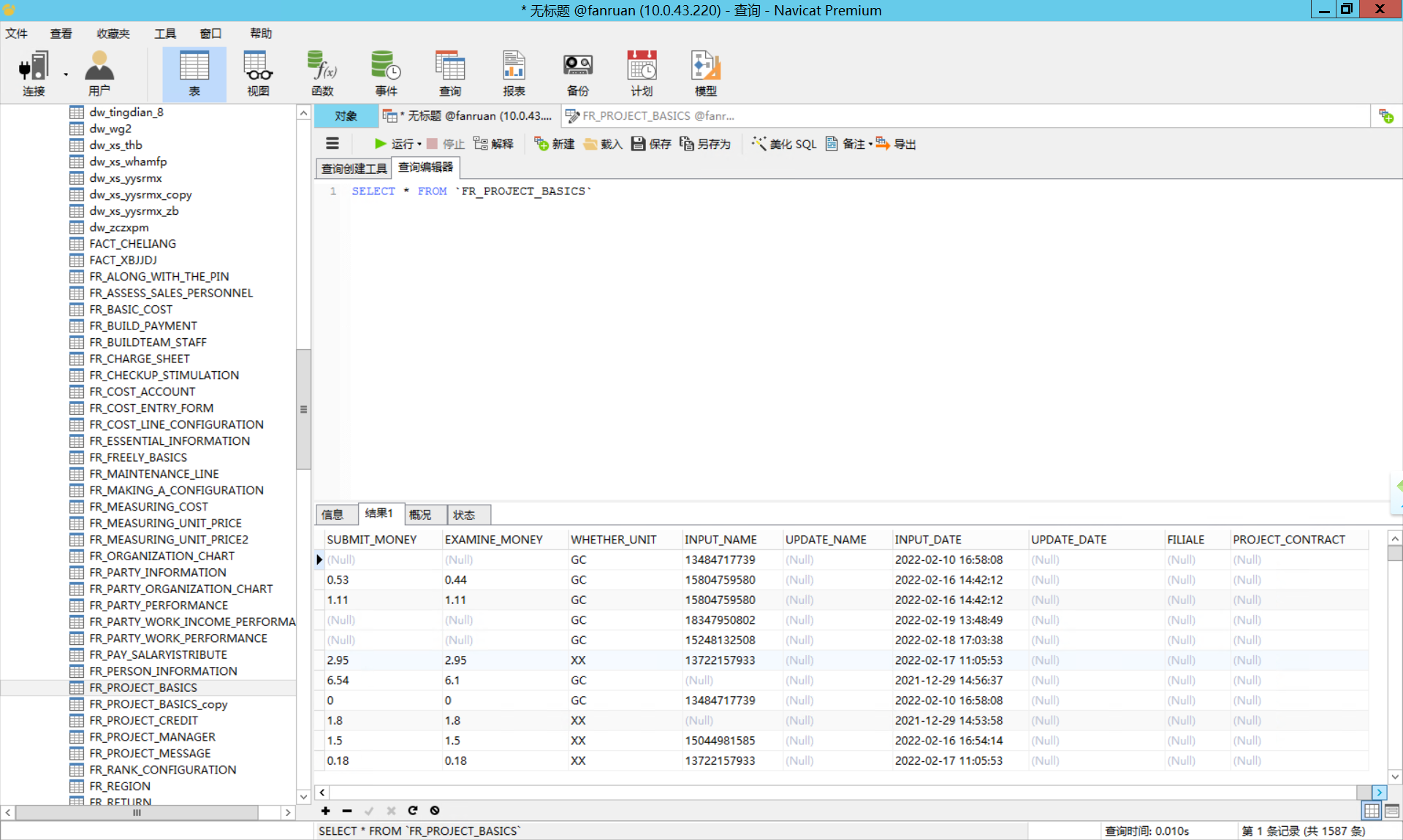Switch to the 对象 (Objects) tab
Screen dimensions: 1403x840
point(346,115)
